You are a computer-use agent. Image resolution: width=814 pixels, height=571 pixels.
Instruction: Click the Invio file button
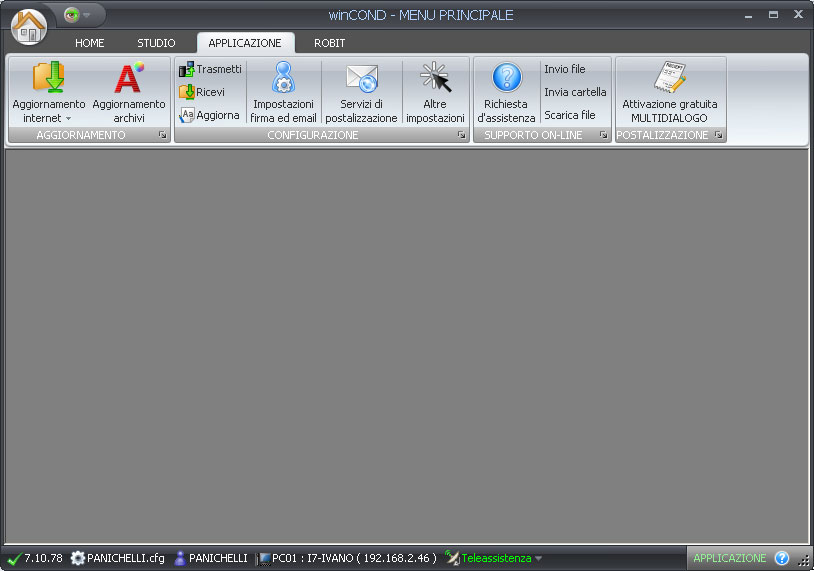(x=565, y=70)
